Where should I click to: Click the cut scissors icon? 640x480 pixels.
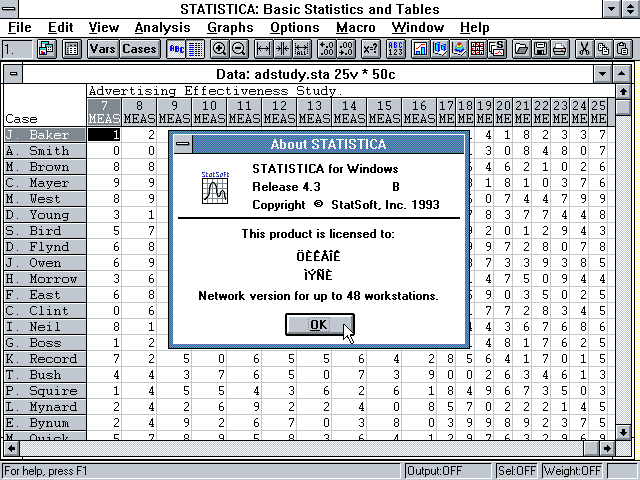(x=584, y=49)
